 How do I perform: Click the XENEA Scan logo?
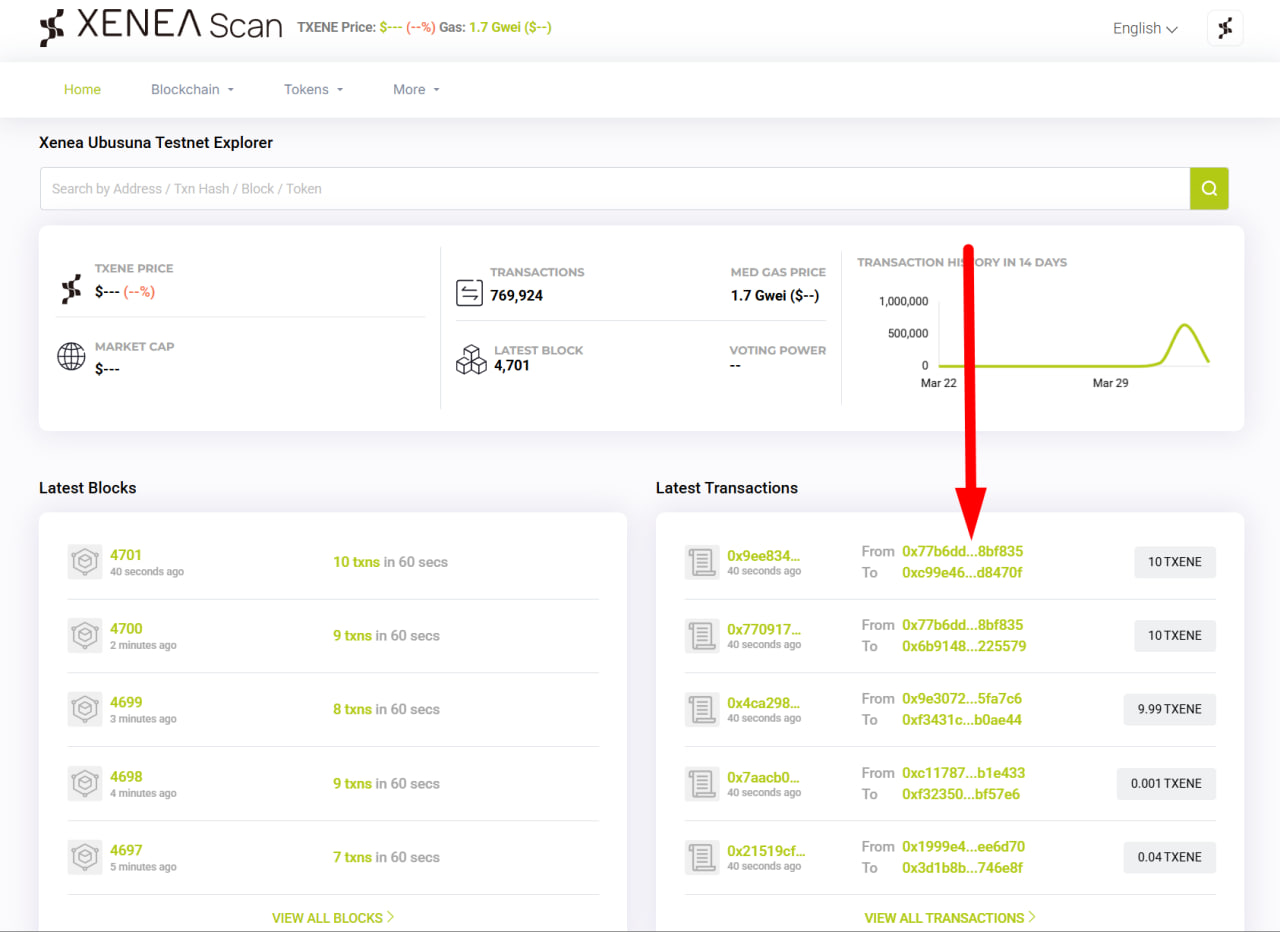click(161, 27)
